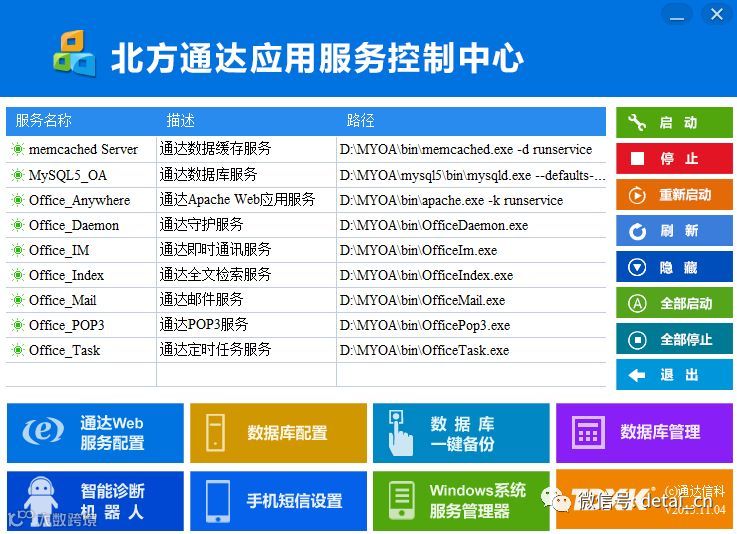
Task: Stop the service using the 停止 label
Action: click(x=678, y=159)
